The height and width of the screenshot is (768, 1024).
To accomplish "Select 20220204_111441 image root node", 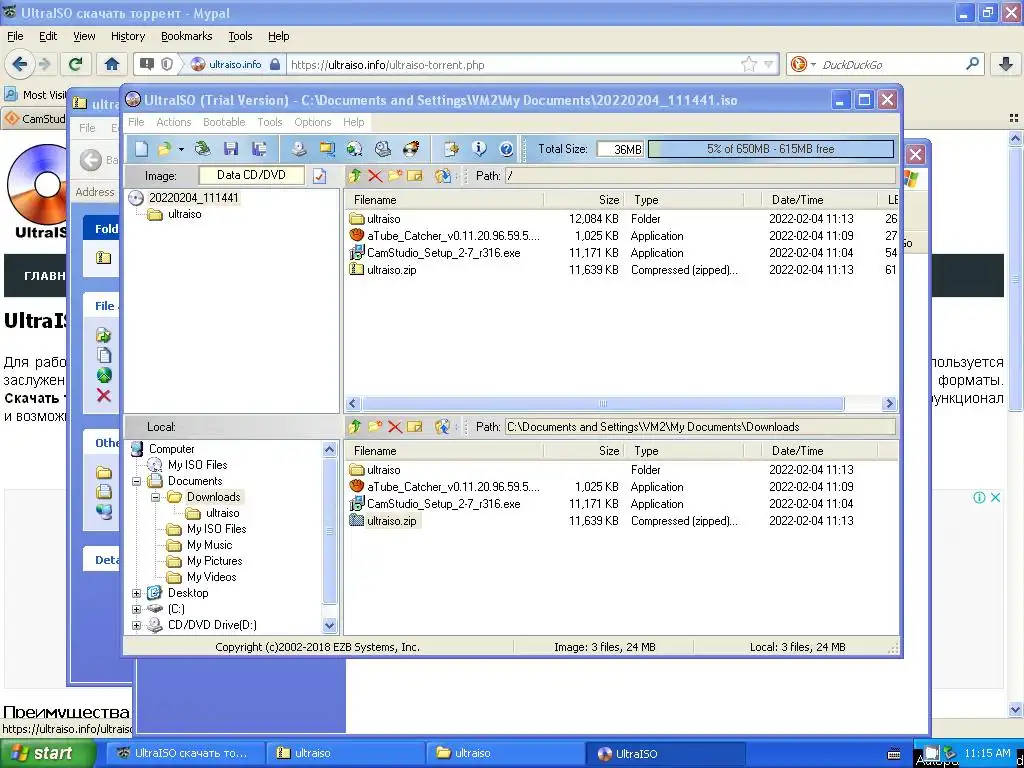I will point(193,198).
